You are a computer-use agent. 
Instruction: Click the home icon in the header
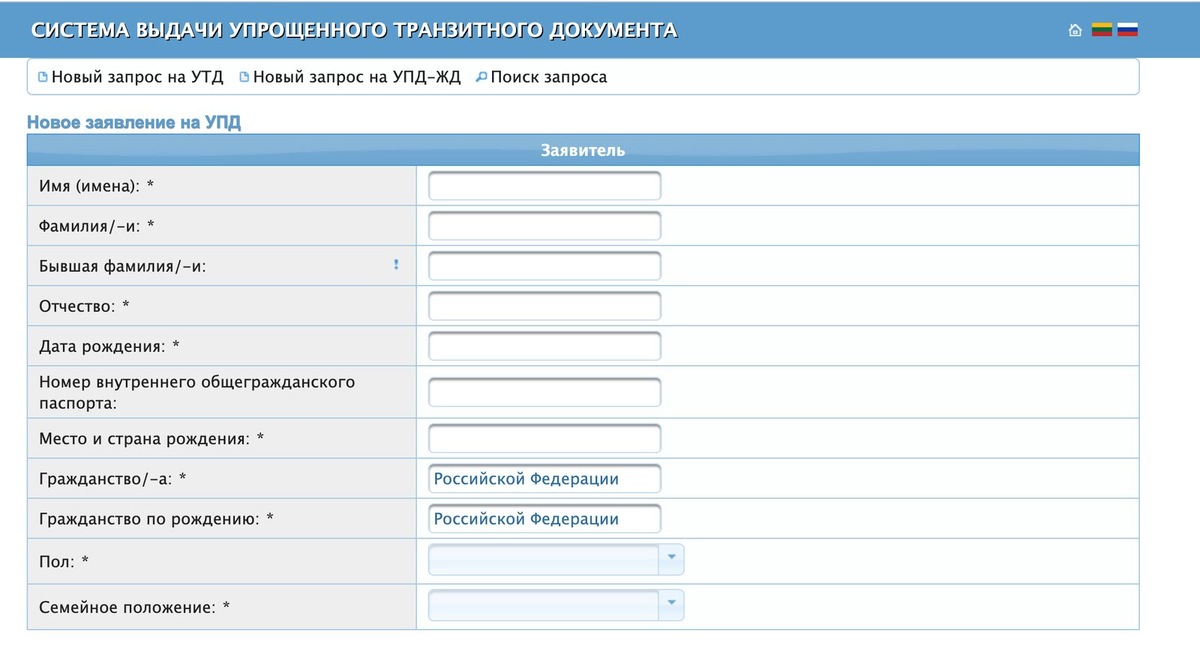[1075, 30]
